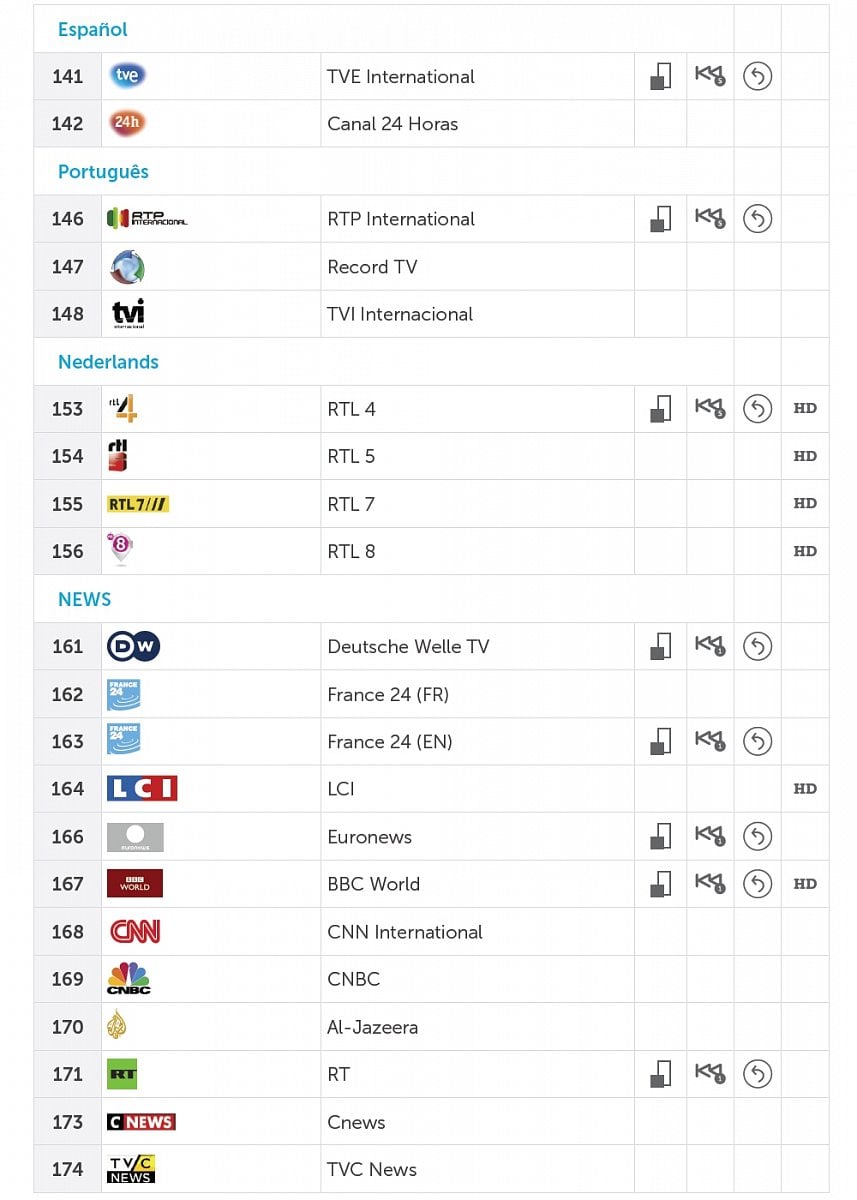
Task: Click the replay icon for Deutsche Welle TV
Action: point(757,647)
